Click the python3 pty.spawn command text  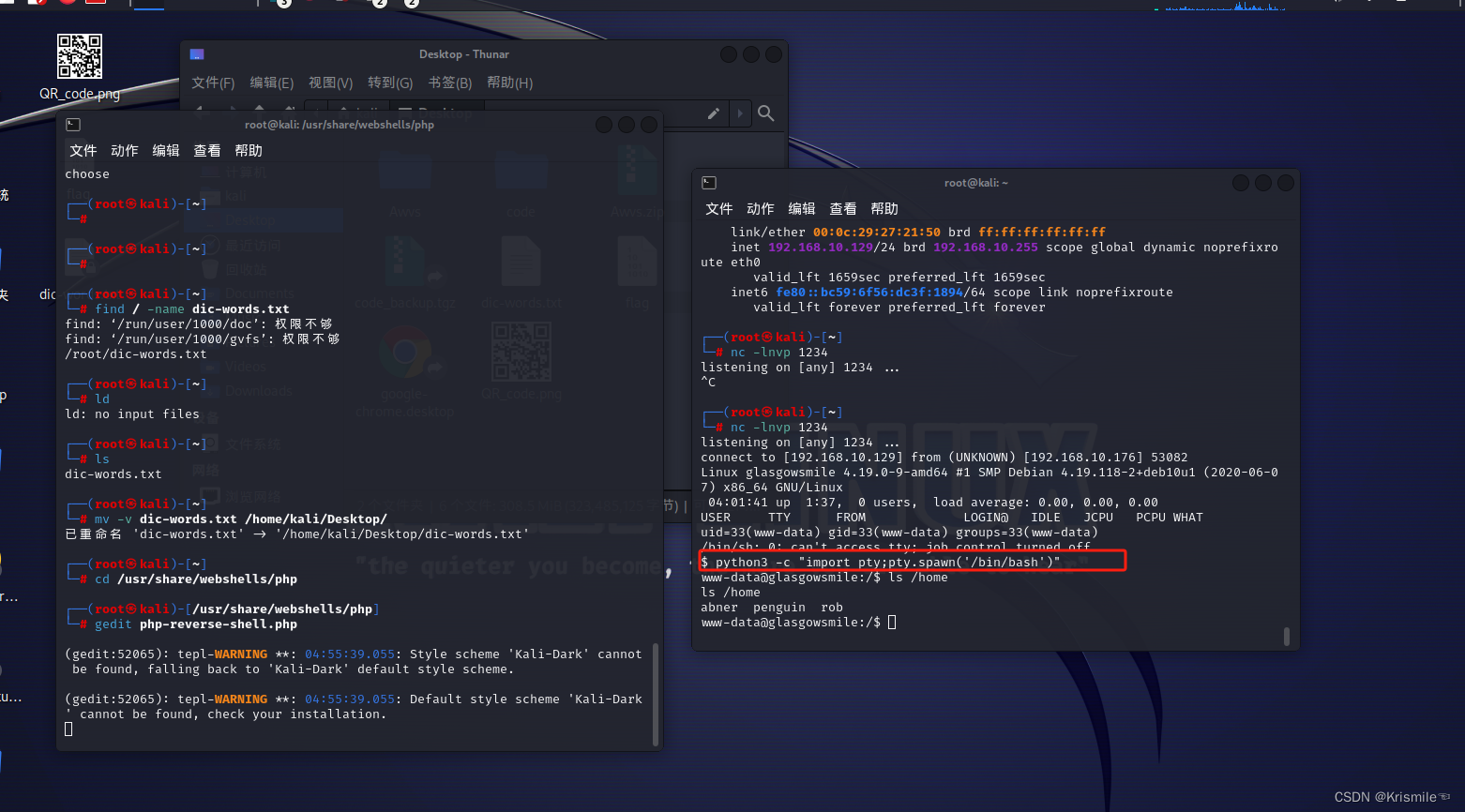pyautogui.click(x=888, y=563)
